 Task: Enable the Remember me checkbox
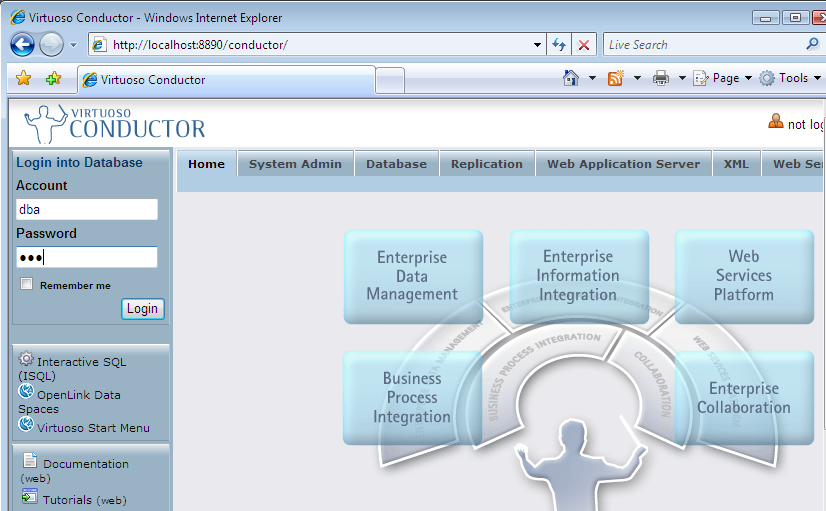27,285
